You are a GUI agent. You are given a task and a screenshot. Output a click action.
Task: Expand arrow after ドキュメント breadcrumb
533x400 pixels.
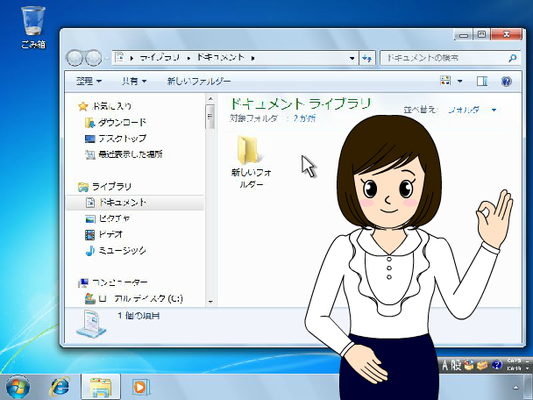pyautogui.click(x=253, y=58)
